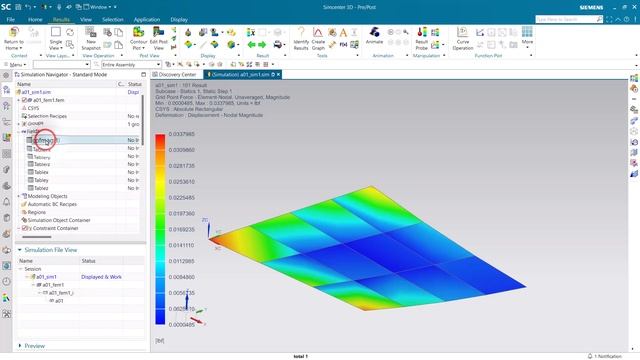
Task: Switch to the View ribbon tab
Action: [x=86, y=20]
